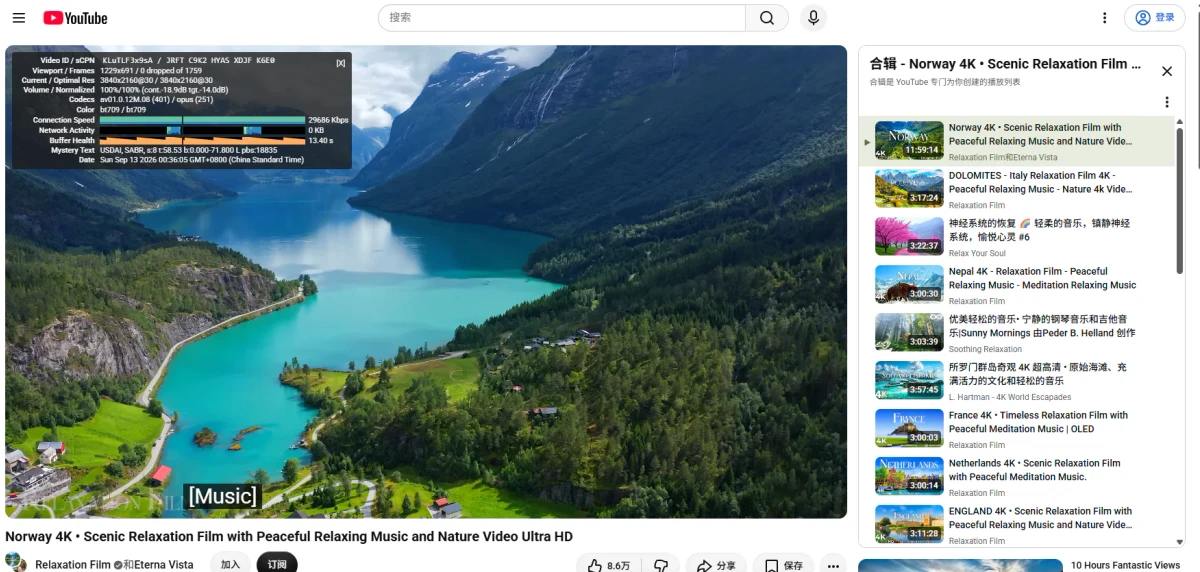
Task: Open the Soothing Relaxation 3:03:39 thumbnail
Action: coord(909,333)
